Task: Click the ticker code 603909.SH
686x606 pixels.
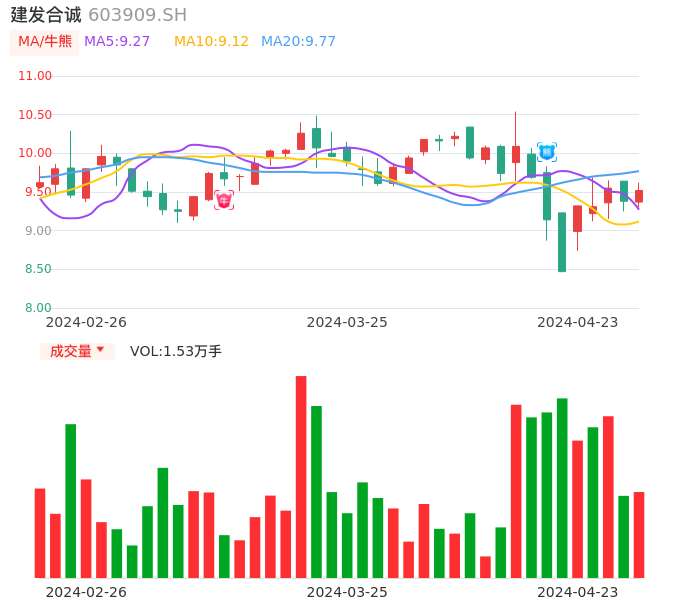Action: pyautogui.click(x=137, y=15)
